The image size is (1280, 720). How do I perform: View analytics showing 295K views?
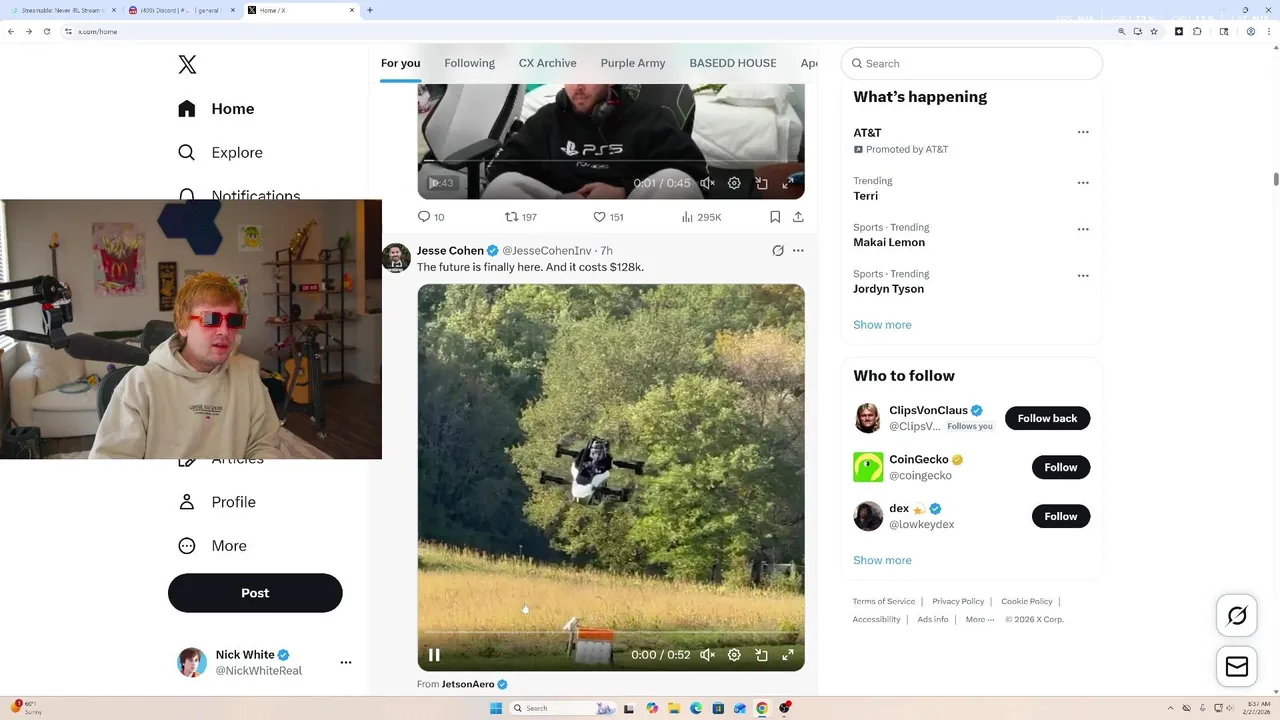tap(701, 217)
